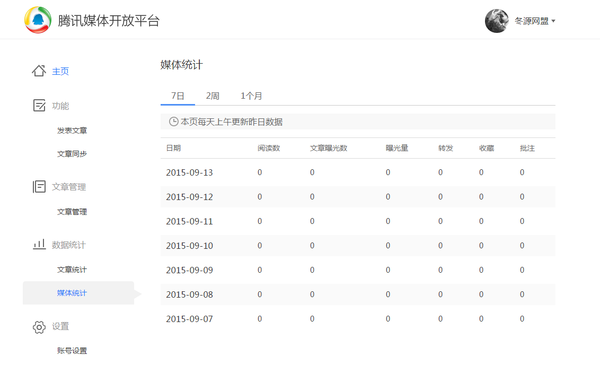Click the 转发 value for 2015-09-08
The image size is (600, 373).
[440, 295]
